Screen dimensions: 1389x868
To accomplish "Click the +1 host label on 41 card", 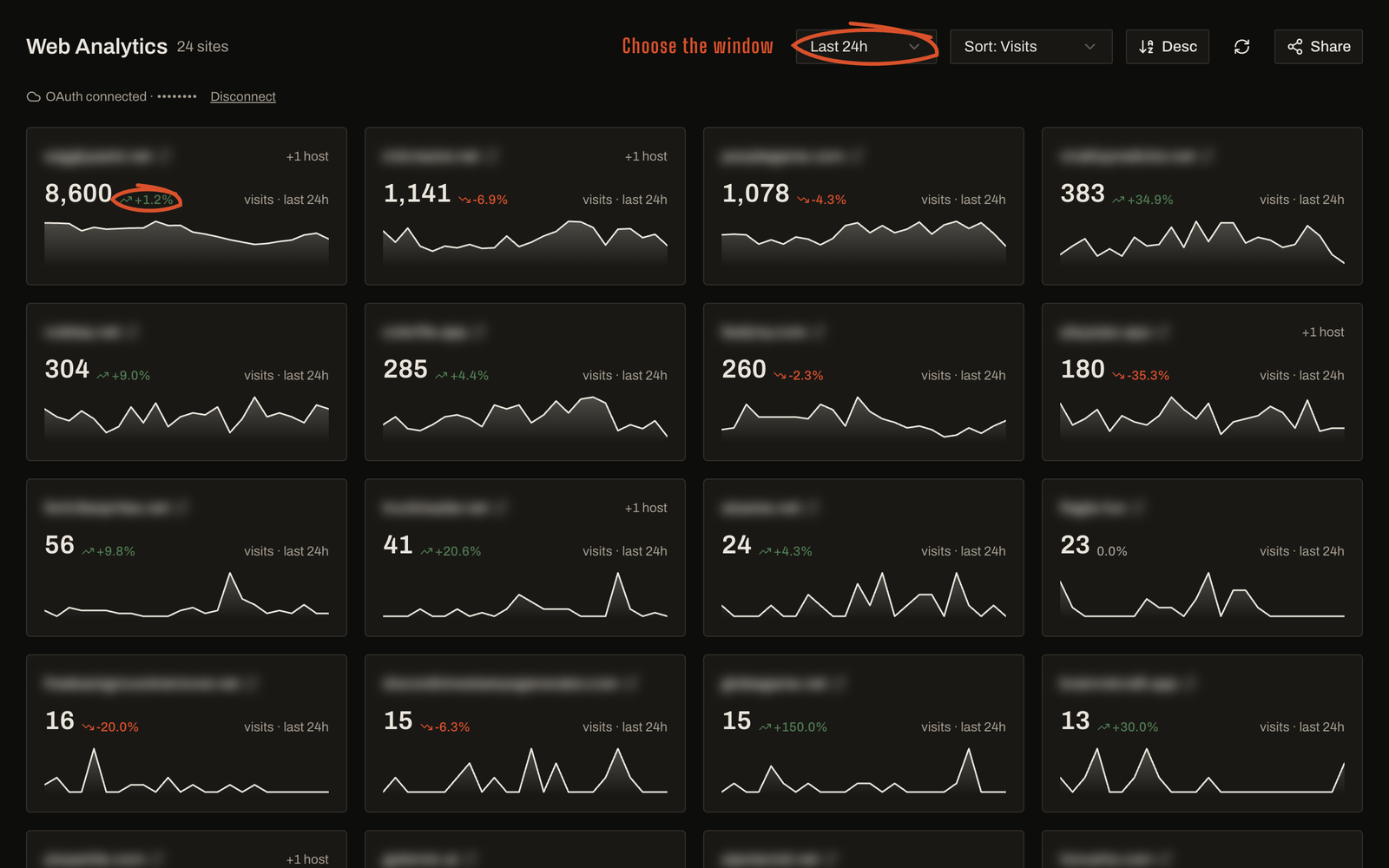I will (646, 508).
